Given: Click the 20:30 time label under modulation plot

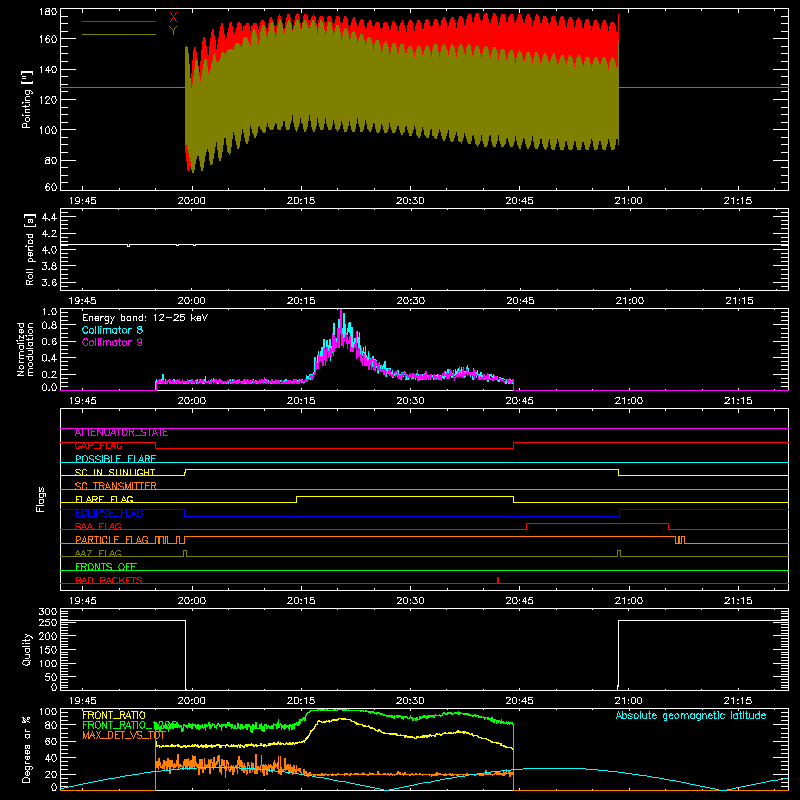Looking at the screenshot, I should pos(410,401).
